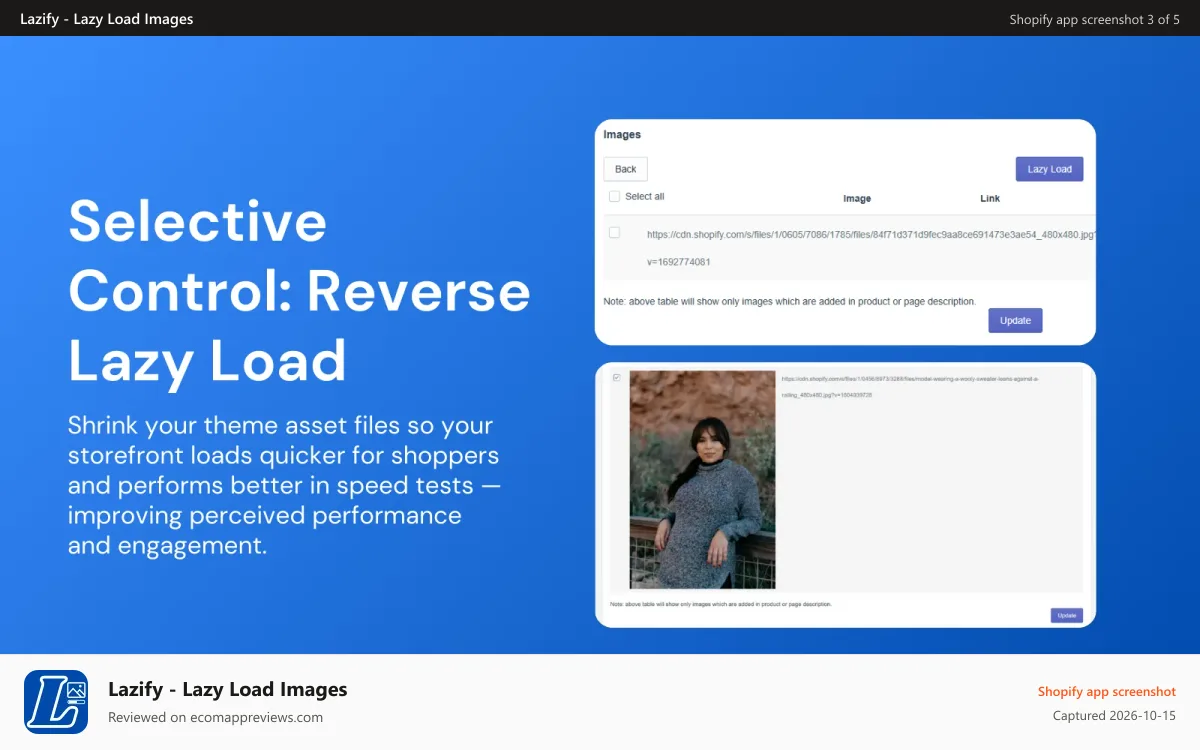Click the orange 'Shopify app screenshot' label
This screenshot has width=1200, height=750.
point(1106,691)
